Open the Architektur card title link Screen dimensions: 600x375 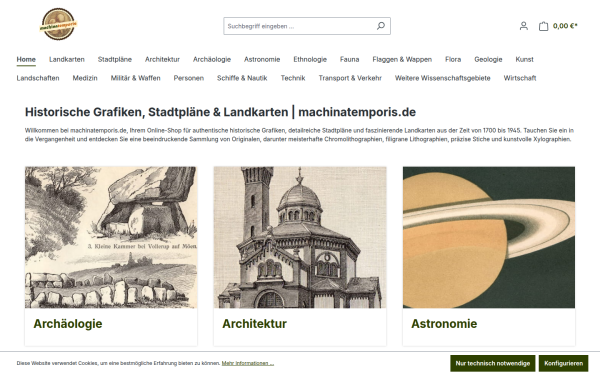click(254, 324)
